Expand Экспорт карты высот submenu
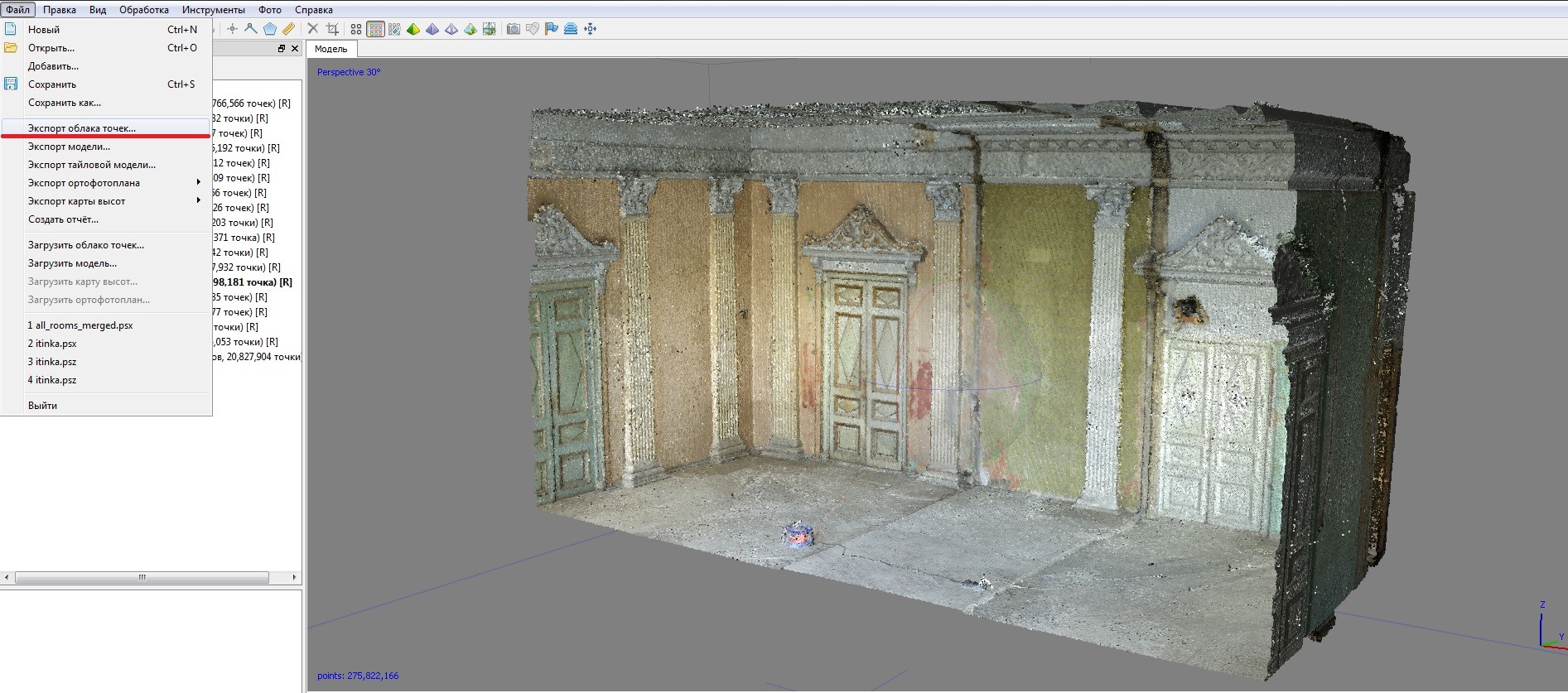1568x693 pixels. click(106, 201)
